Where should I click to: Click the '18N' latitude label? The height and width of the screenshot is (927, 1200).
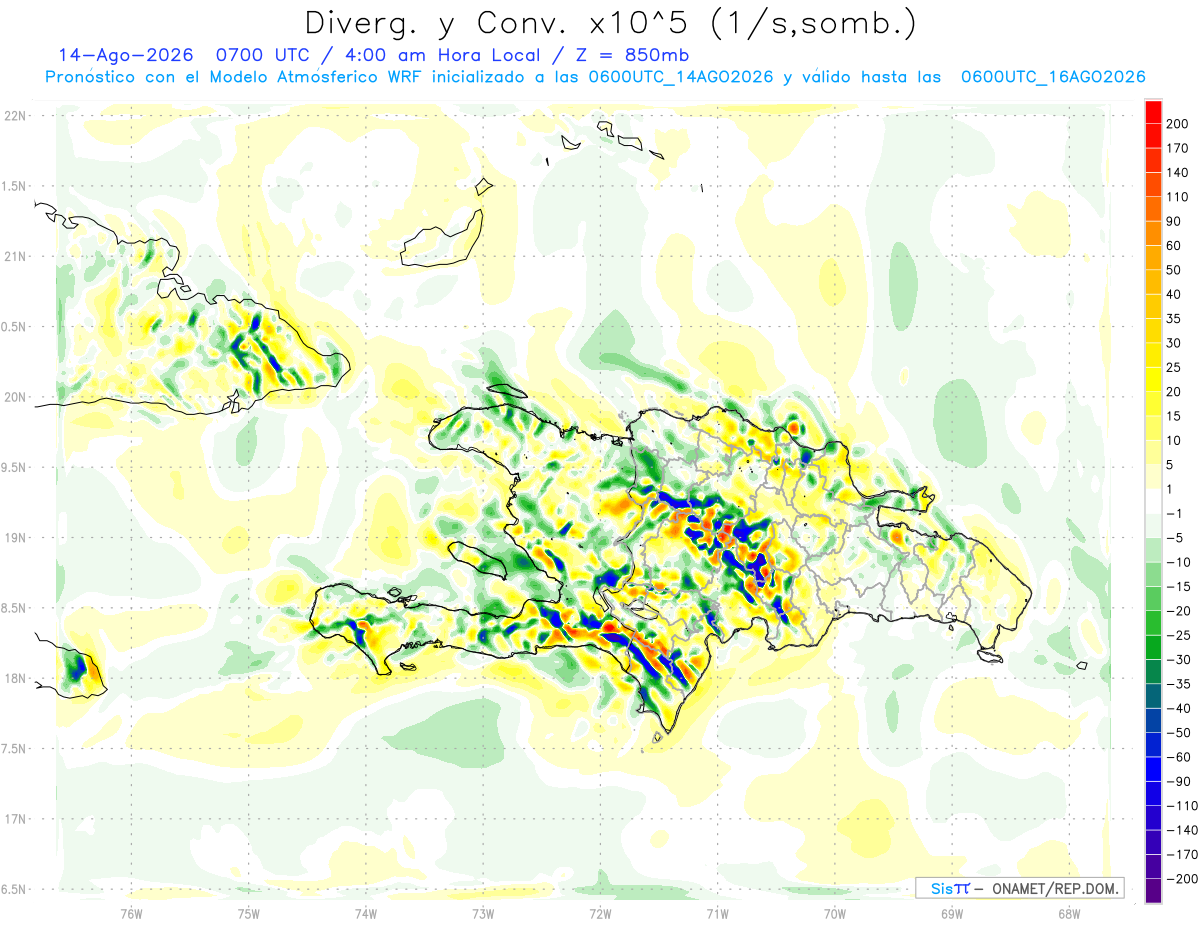(15, 679)
